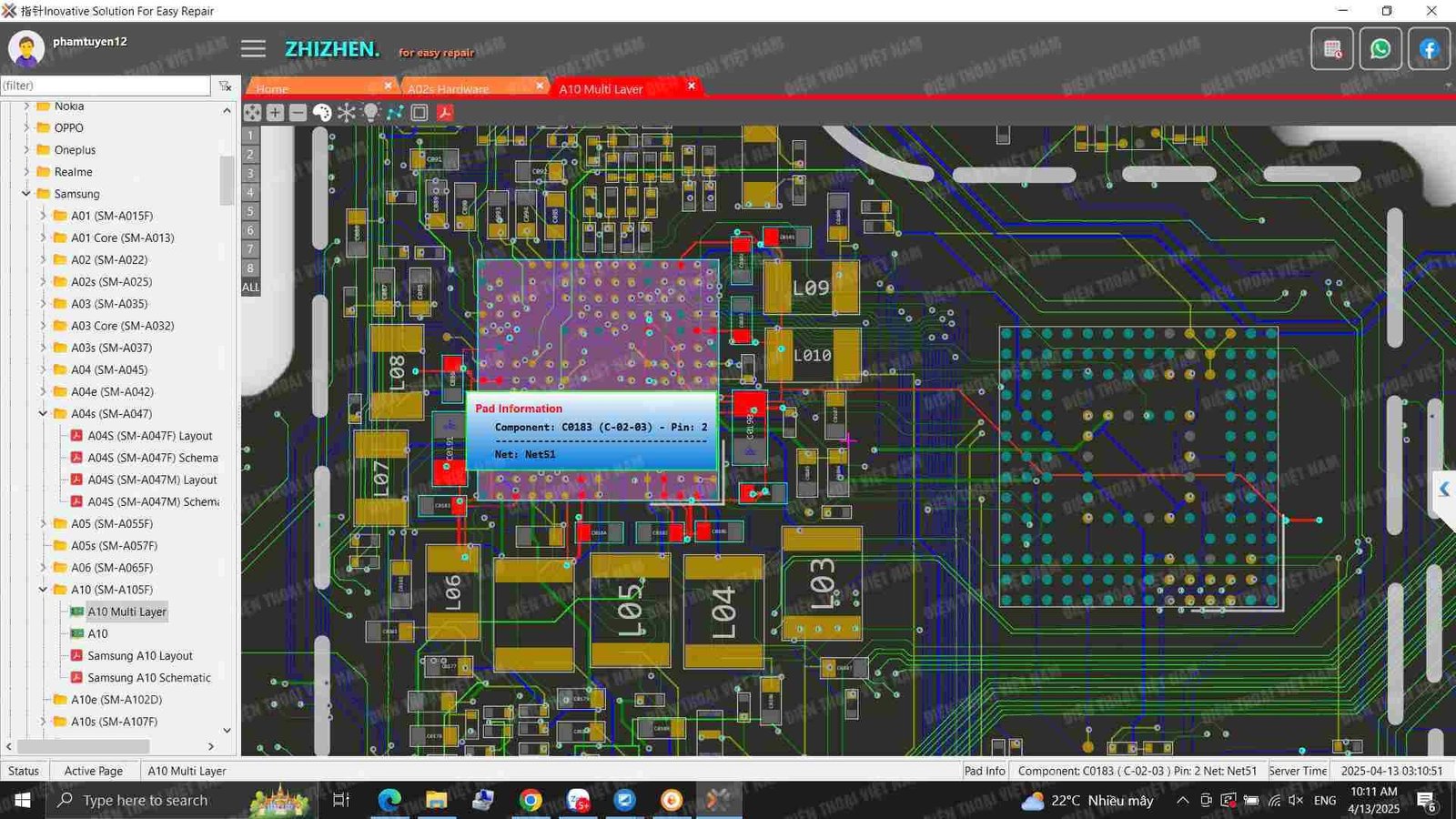Open the red PDF icon in toolbar

coord(445,113)
